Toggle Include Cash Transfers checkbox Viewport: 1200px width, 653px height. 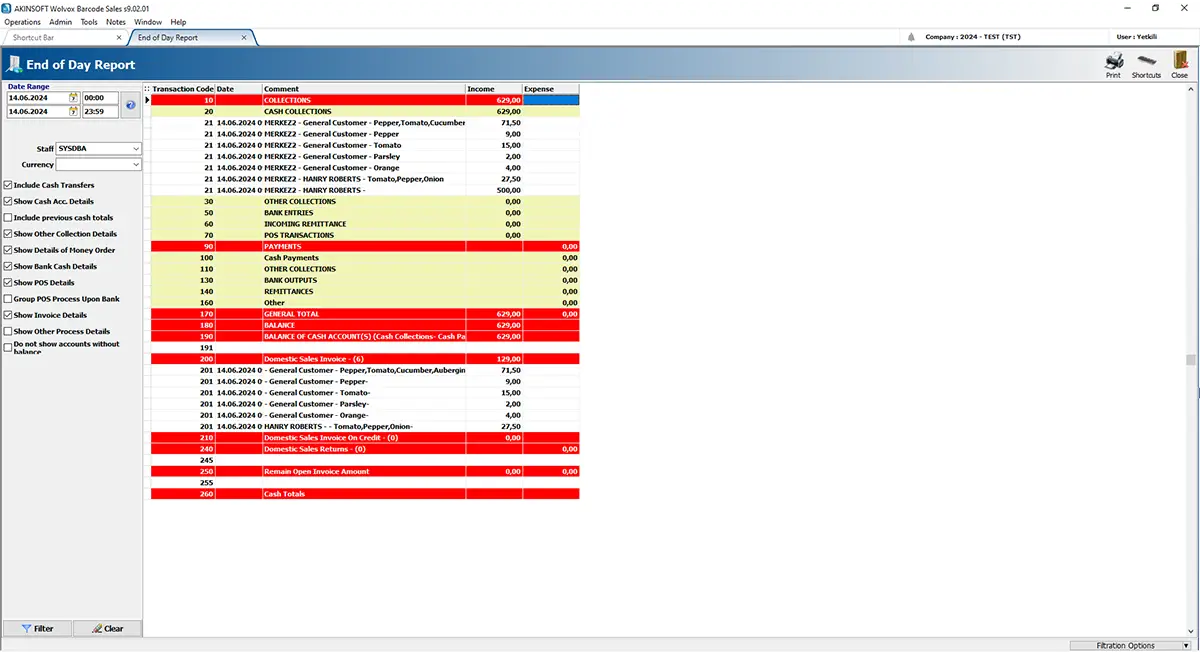8,185
